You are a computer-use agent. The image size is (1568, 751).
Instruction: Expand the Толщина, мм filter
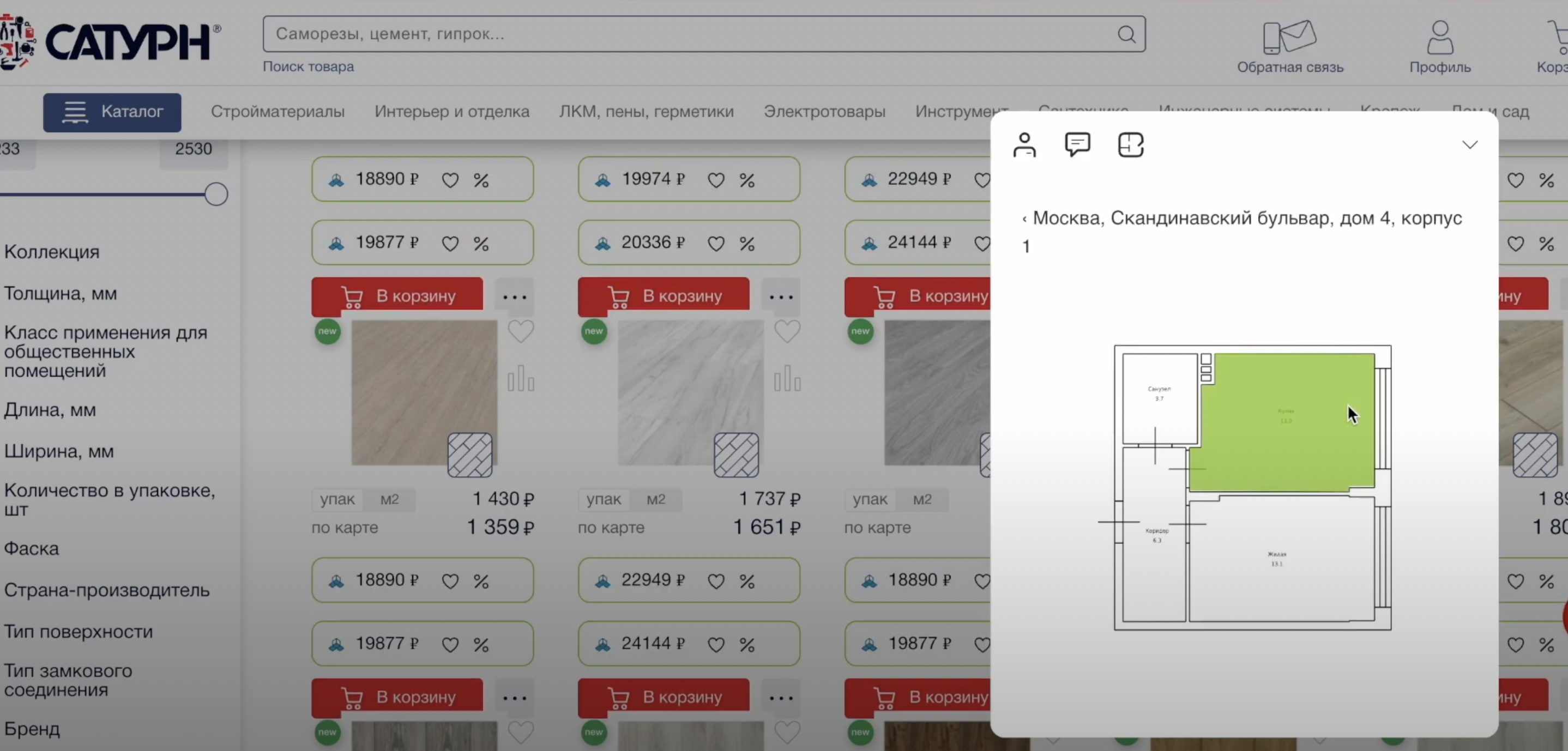pyautogui.click(x=61, y=293)
